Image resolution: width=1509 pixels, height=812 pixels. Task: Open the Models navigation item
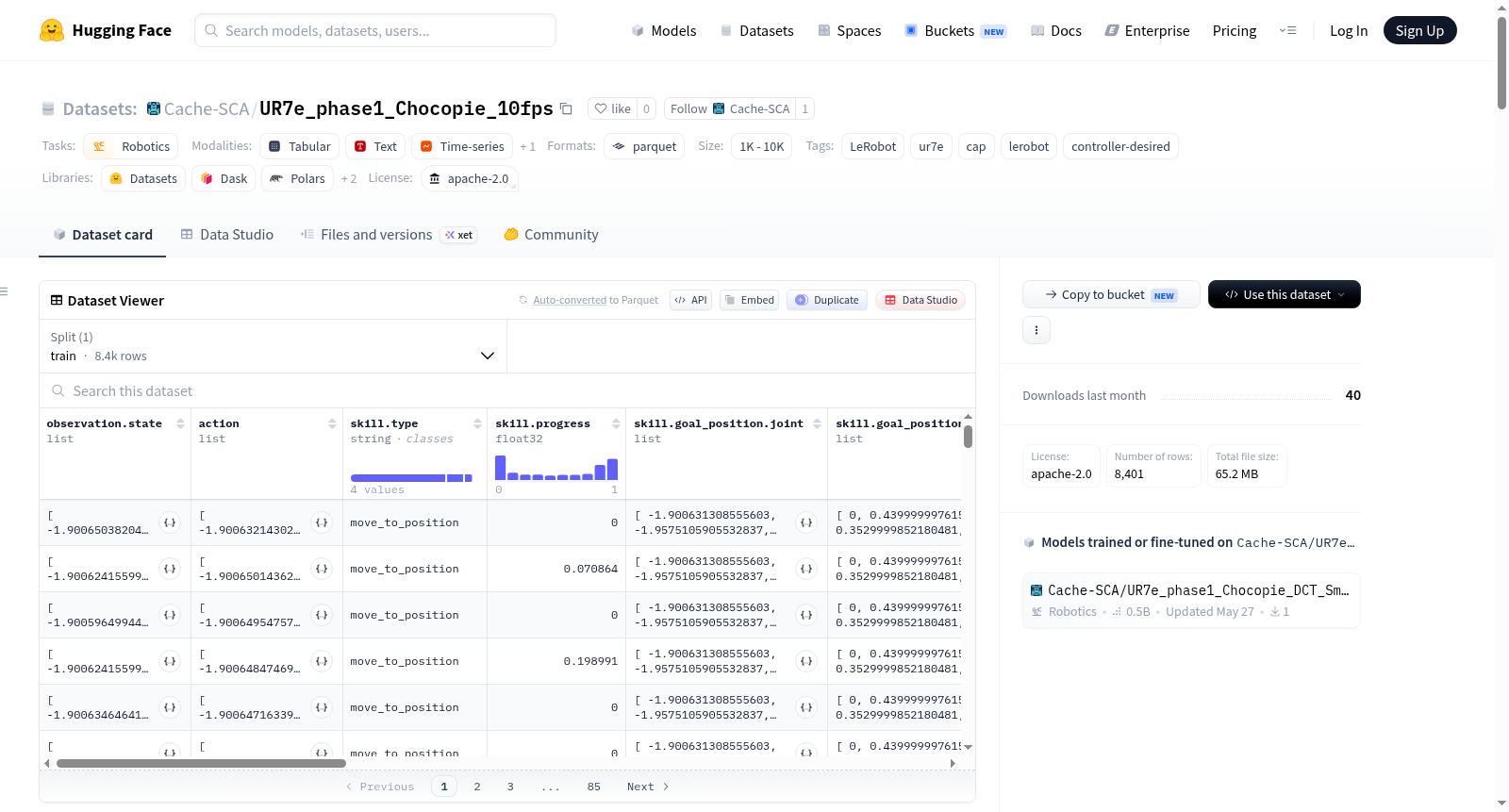(664, 30)
